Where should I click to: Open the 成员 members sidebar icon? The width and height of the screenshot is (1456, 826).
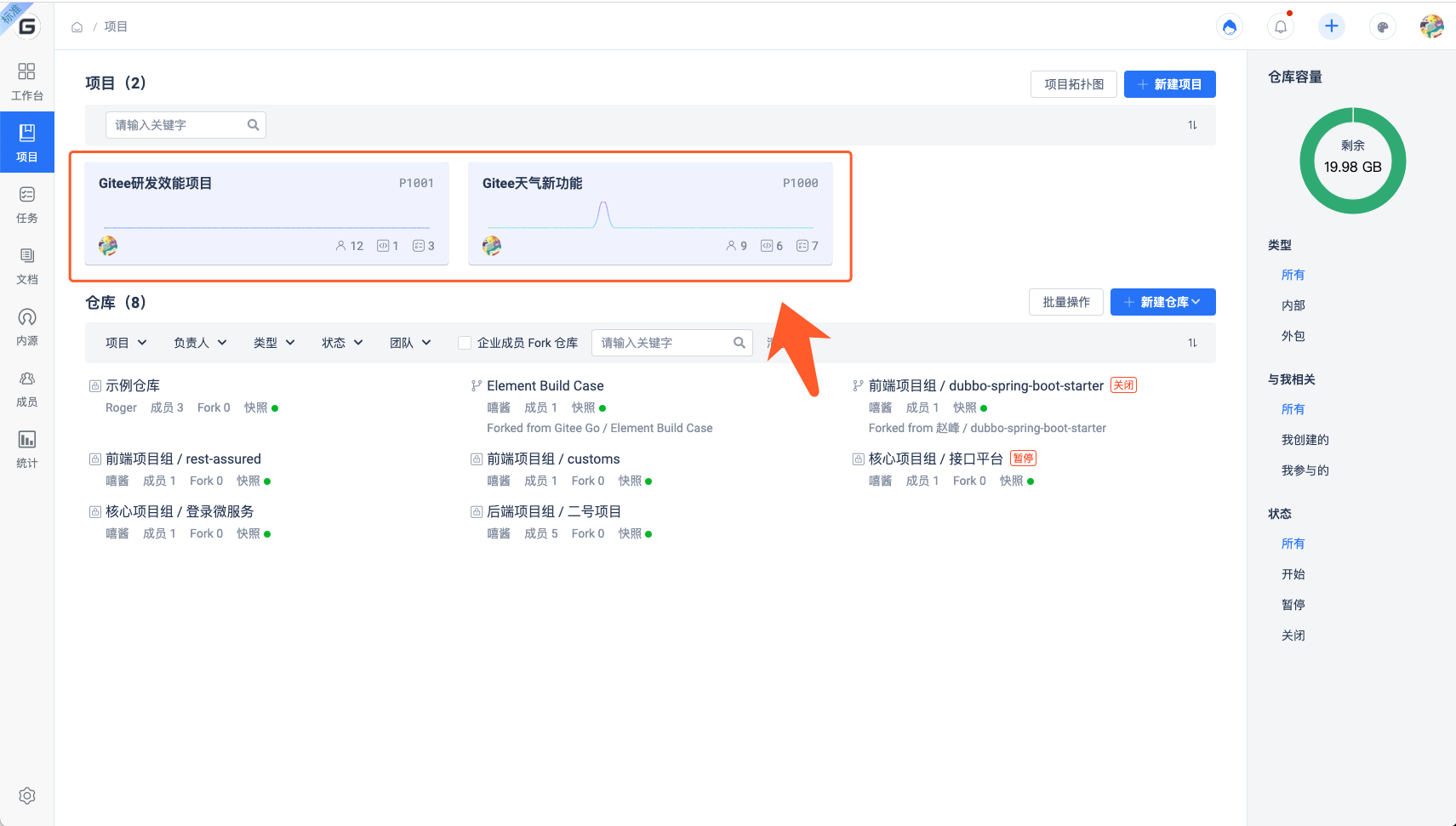[26, 388]
